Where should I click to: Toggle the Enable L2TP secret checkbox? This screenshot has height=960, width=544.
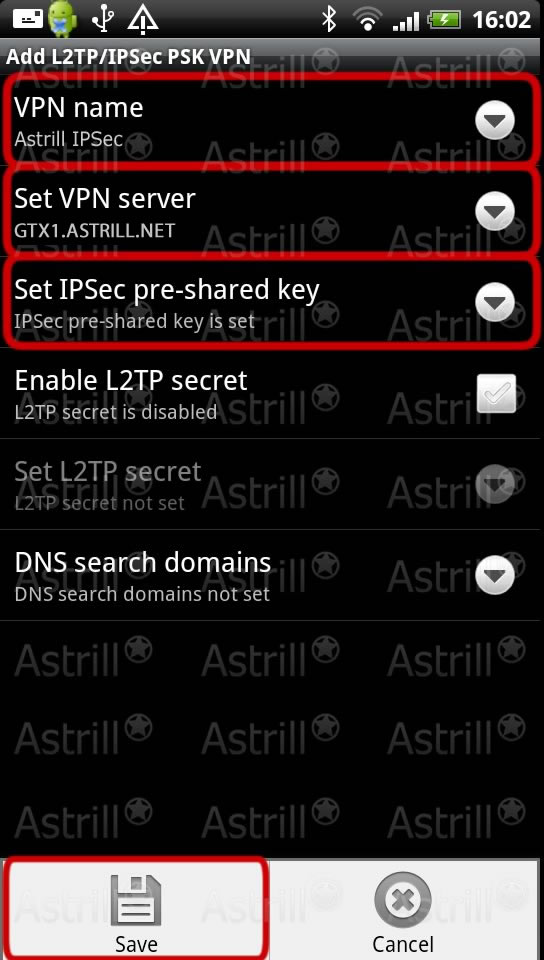click(496, 394)
